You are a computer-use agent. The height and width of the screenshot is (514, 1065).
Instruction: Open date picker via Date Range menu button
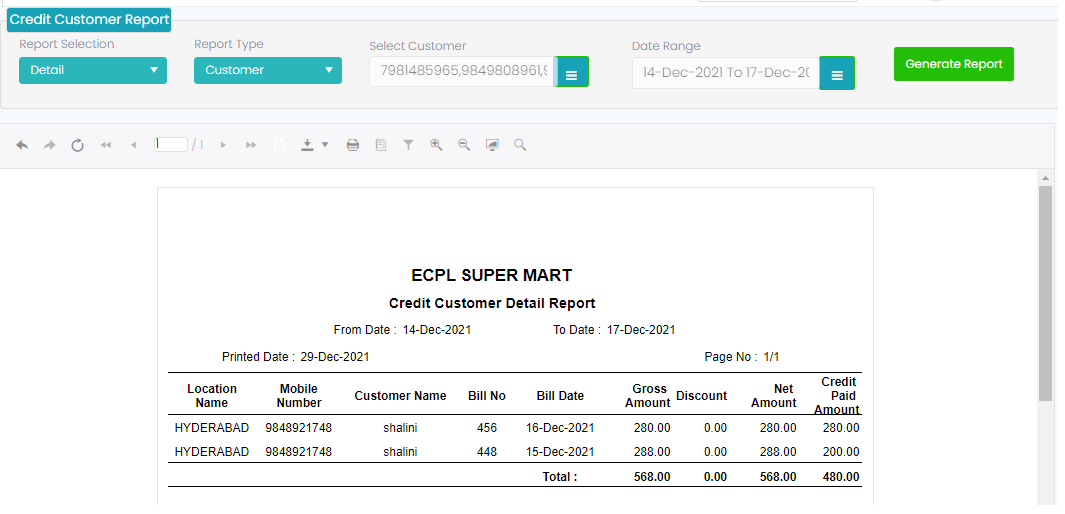click(x=837, y=73)
